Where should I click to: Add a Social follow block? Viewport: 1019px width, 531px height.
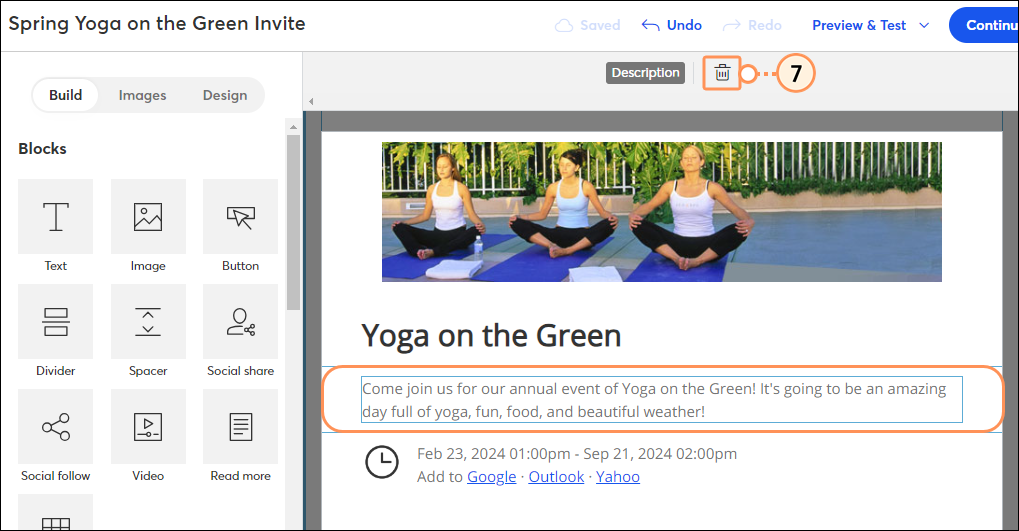(x=55, y=426)
